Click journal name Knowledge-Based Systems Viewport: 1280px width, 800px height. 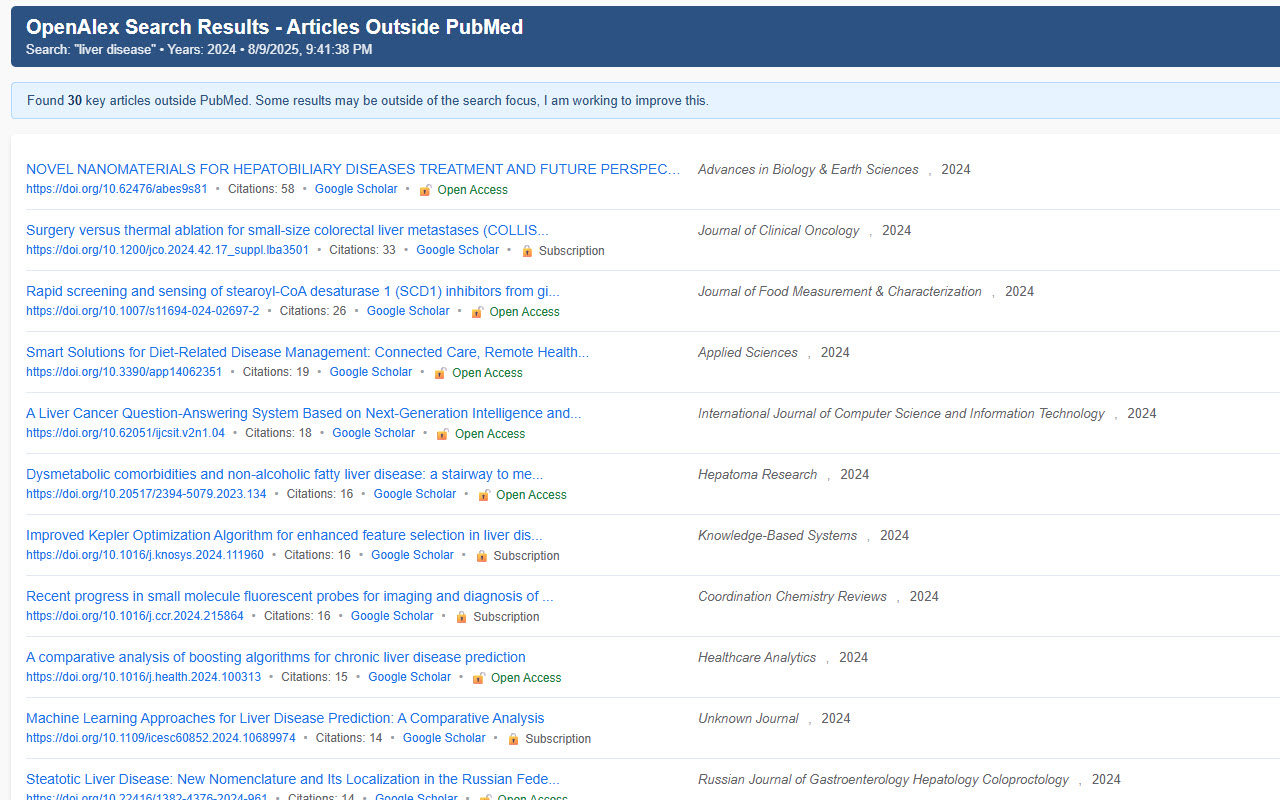[x=778, y=535]
